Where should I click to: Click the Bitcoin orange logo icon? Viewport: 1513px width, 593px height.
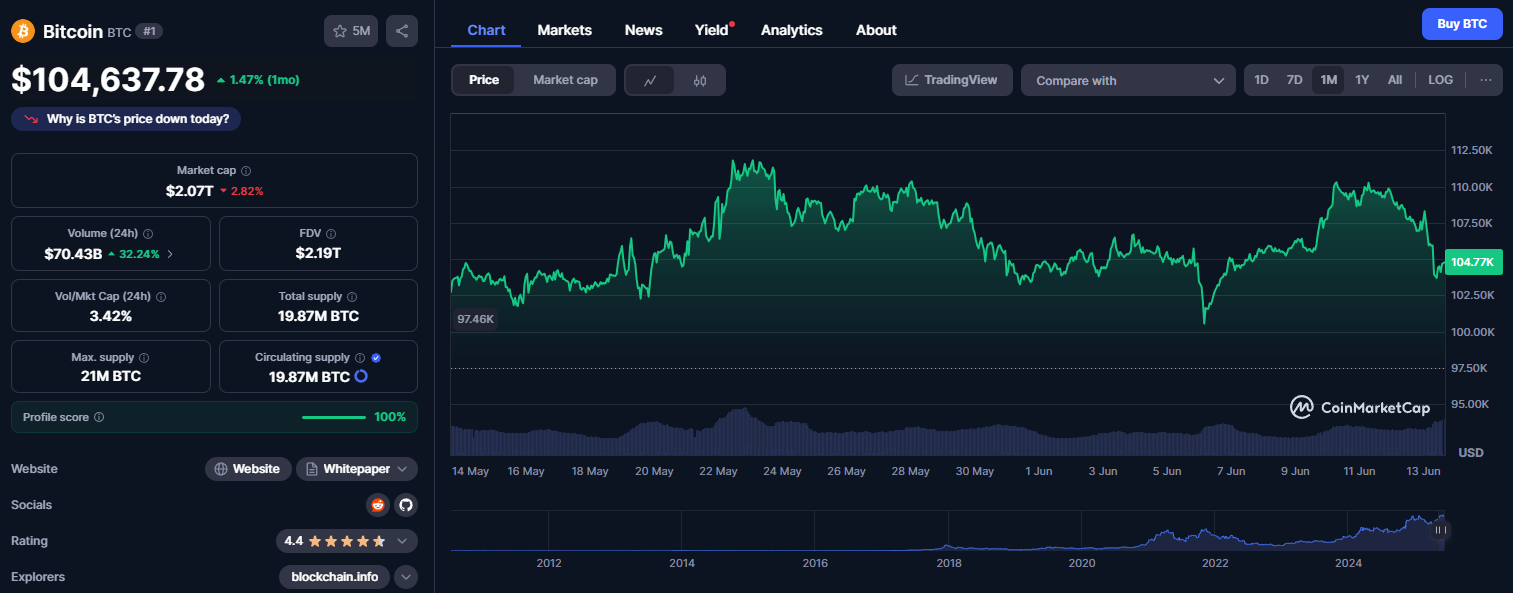pos(23,31)
